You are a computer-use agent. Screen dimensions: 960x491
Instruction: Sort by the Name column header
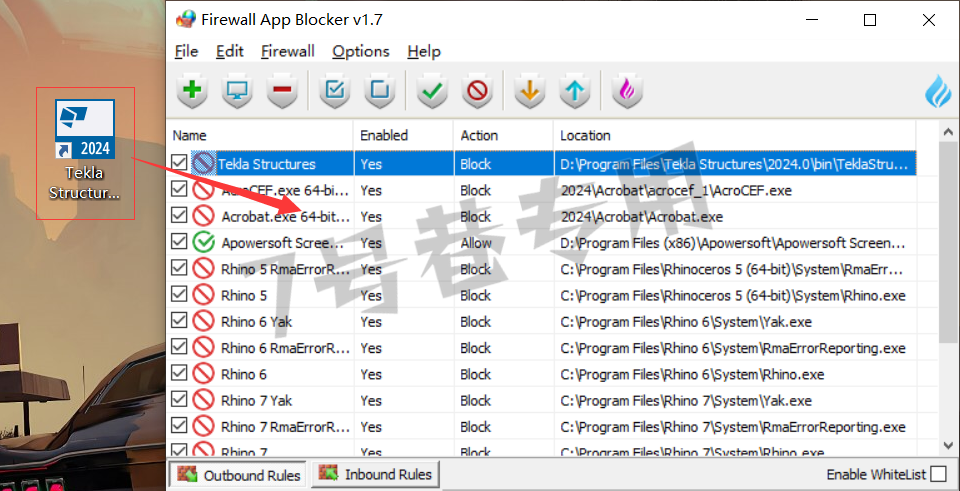coord(260,135)
